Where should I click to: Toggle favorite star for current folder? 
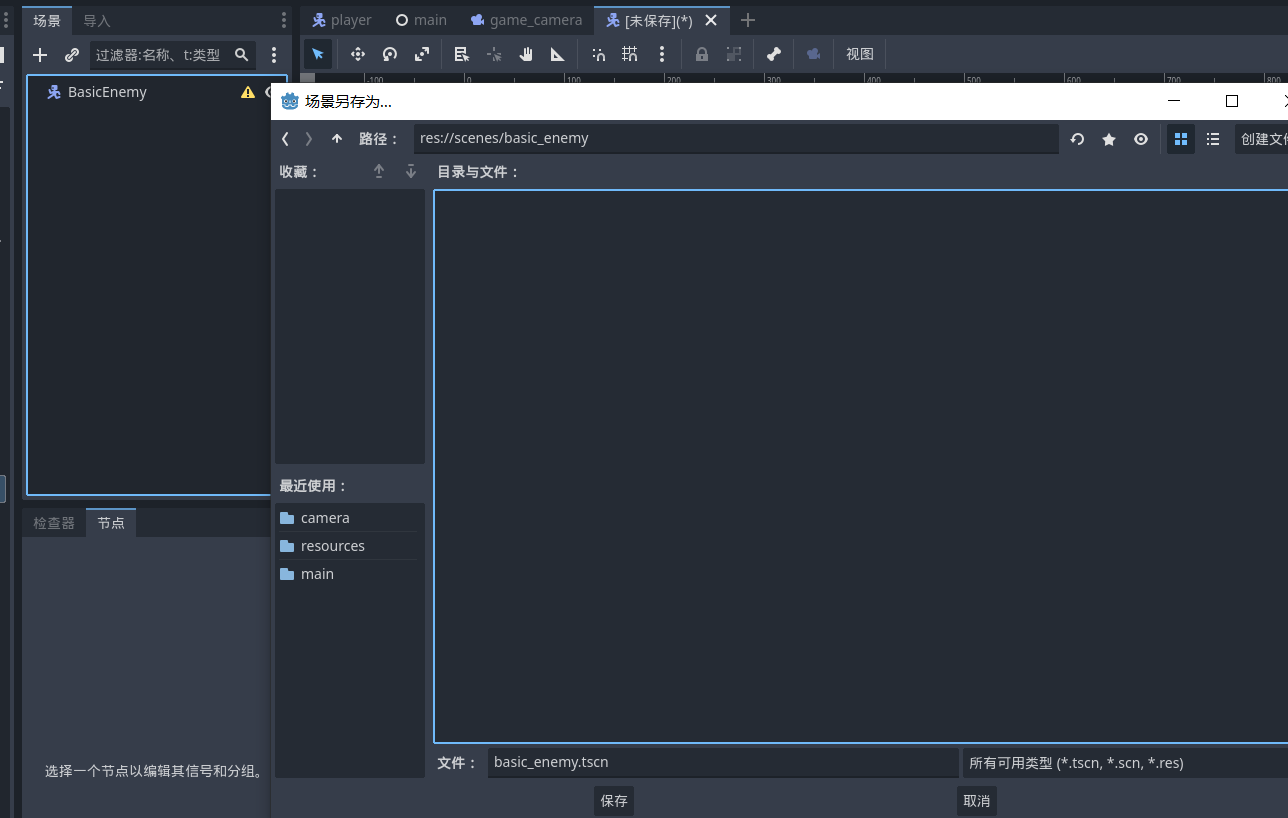point(1109,139)
